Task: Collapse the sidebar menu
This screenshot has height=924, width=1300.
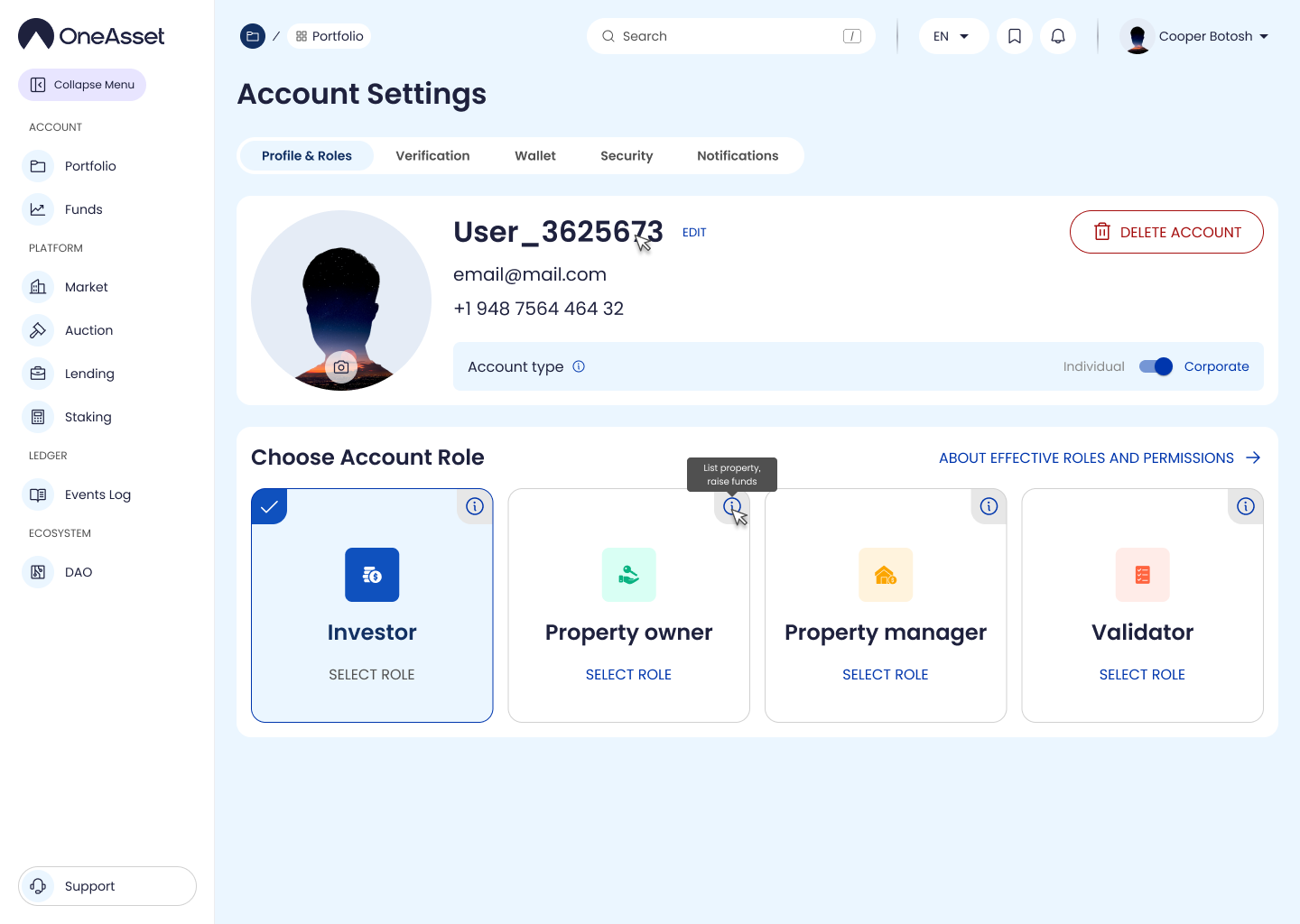Action: pos(82,85)
